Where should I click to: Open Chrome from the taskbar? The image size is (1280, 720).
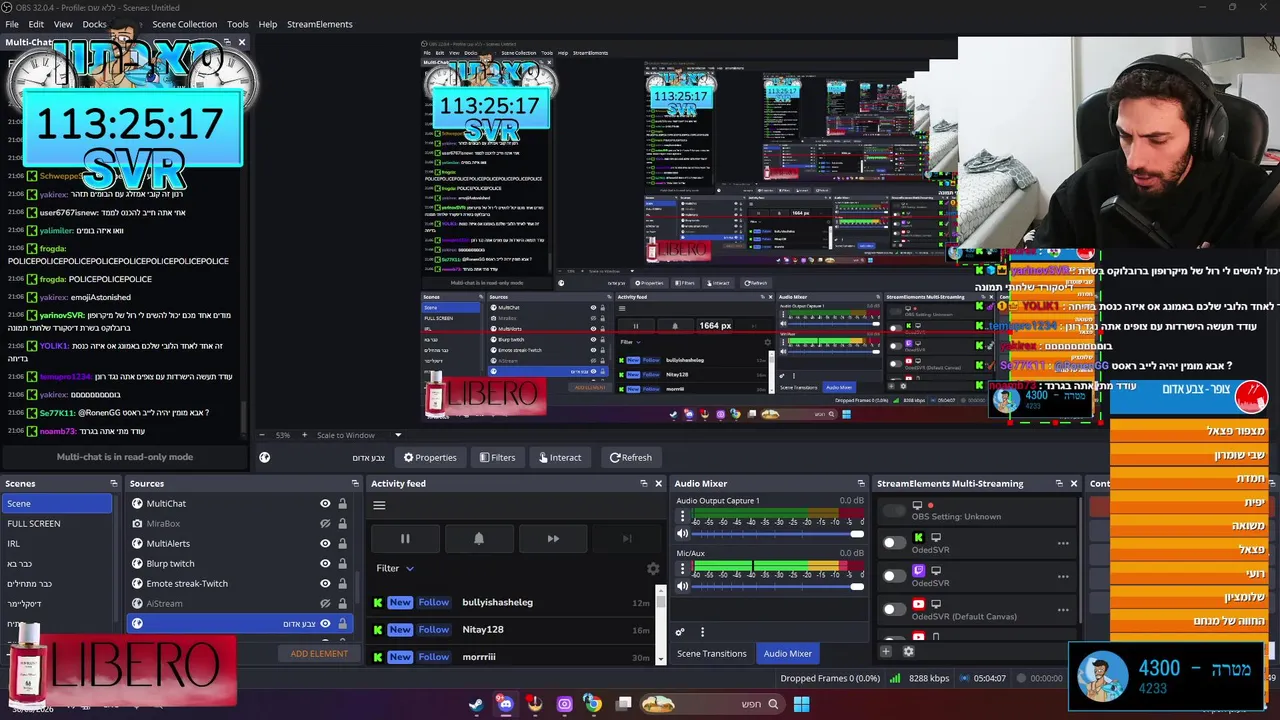coord(593,704)
